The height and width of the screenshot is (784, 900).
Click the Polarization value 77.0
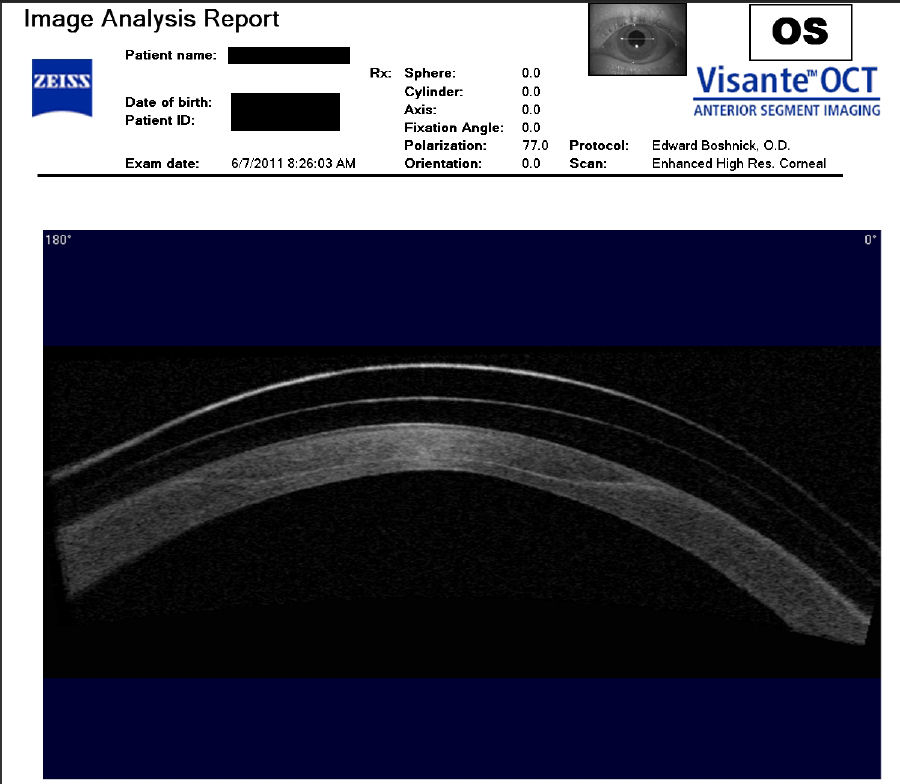point(531,146)
